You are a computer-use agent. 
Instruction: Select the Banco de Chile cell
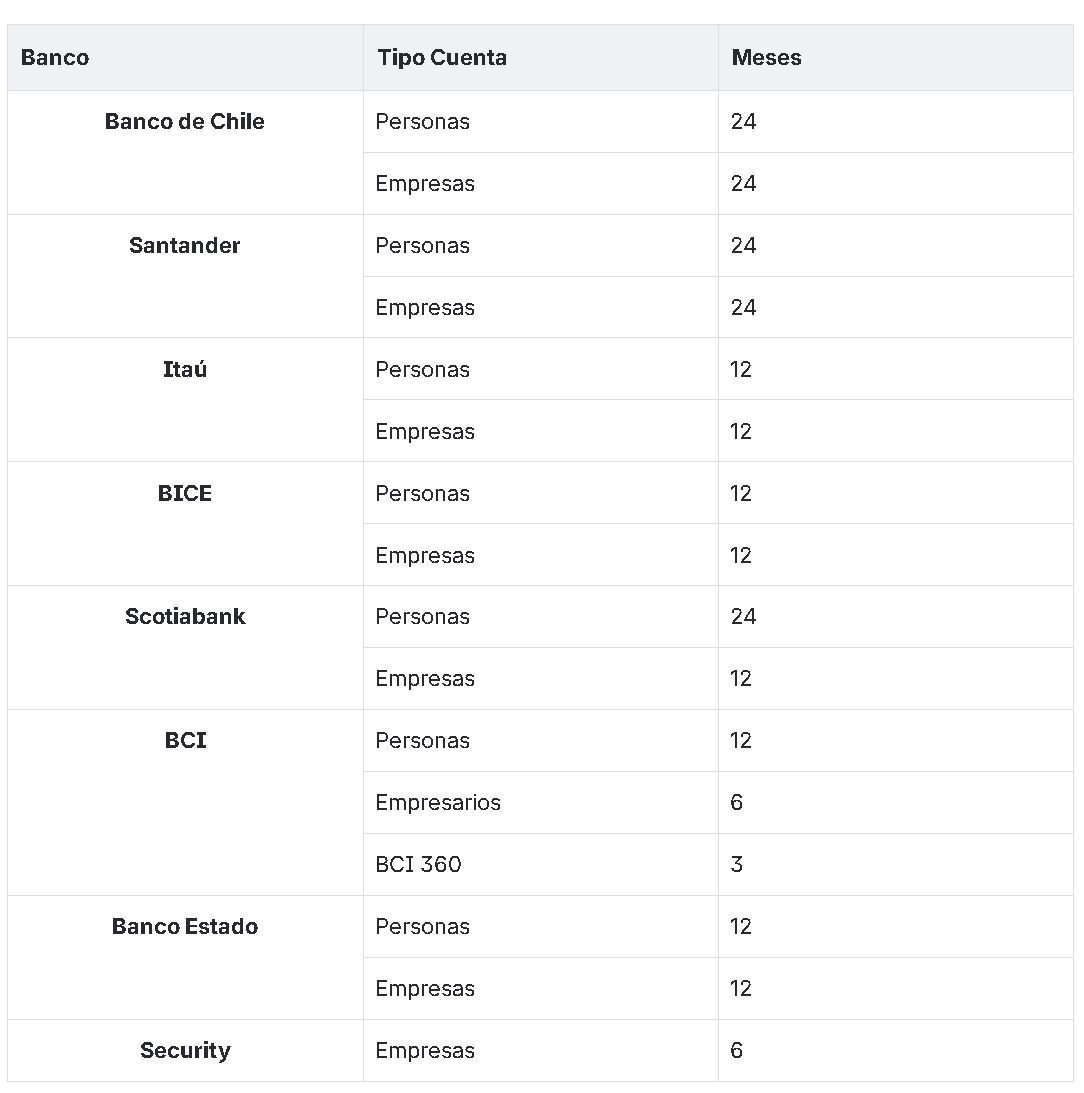[185, 122]
